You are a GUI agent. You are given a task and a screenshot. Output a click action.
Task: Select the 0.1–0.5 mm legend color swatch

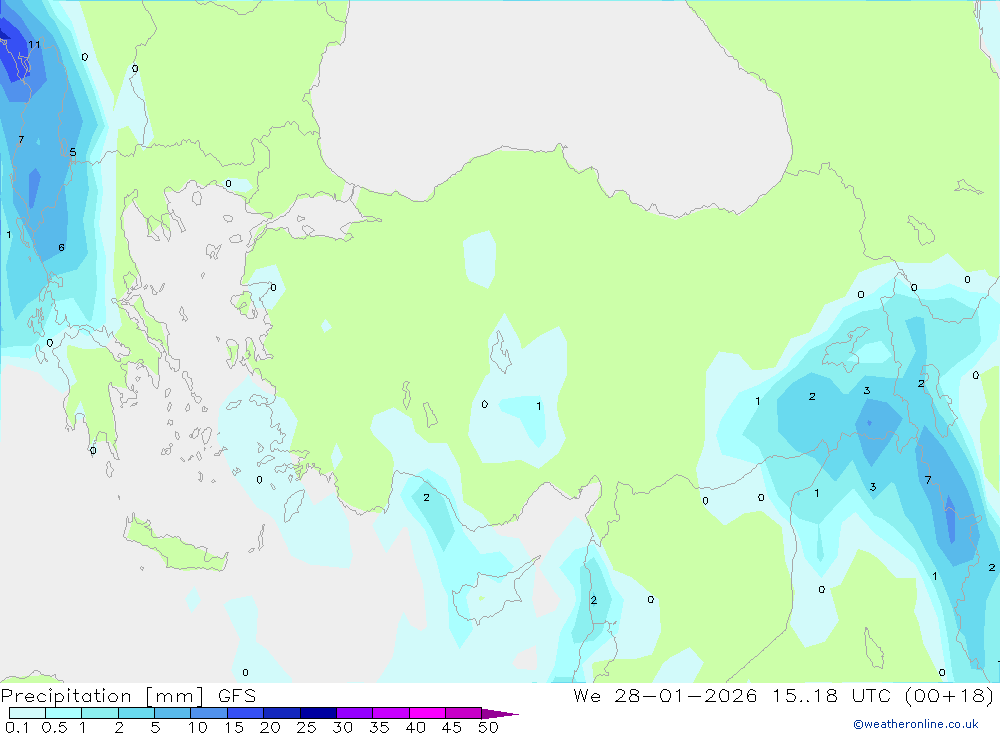coord(27,713)
